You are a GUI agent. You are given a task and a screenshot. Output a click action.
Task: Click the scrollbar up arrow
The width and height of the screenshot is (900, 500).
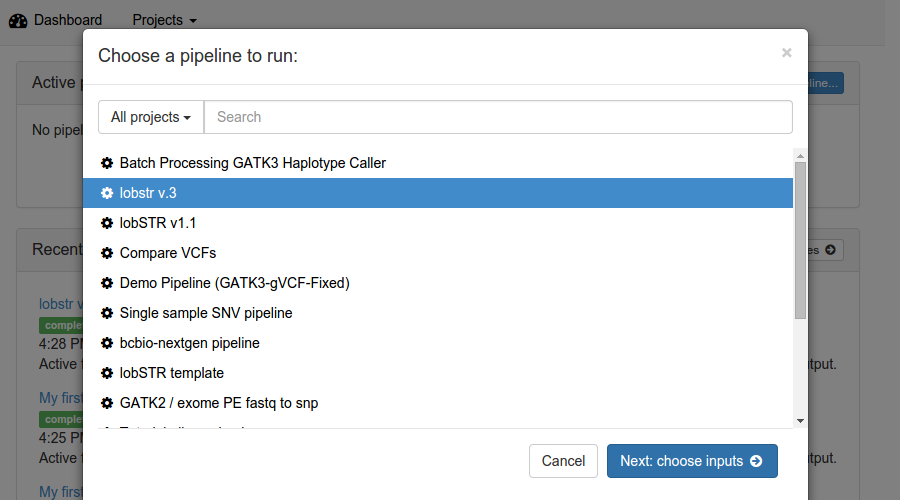(x=800, y=156)
